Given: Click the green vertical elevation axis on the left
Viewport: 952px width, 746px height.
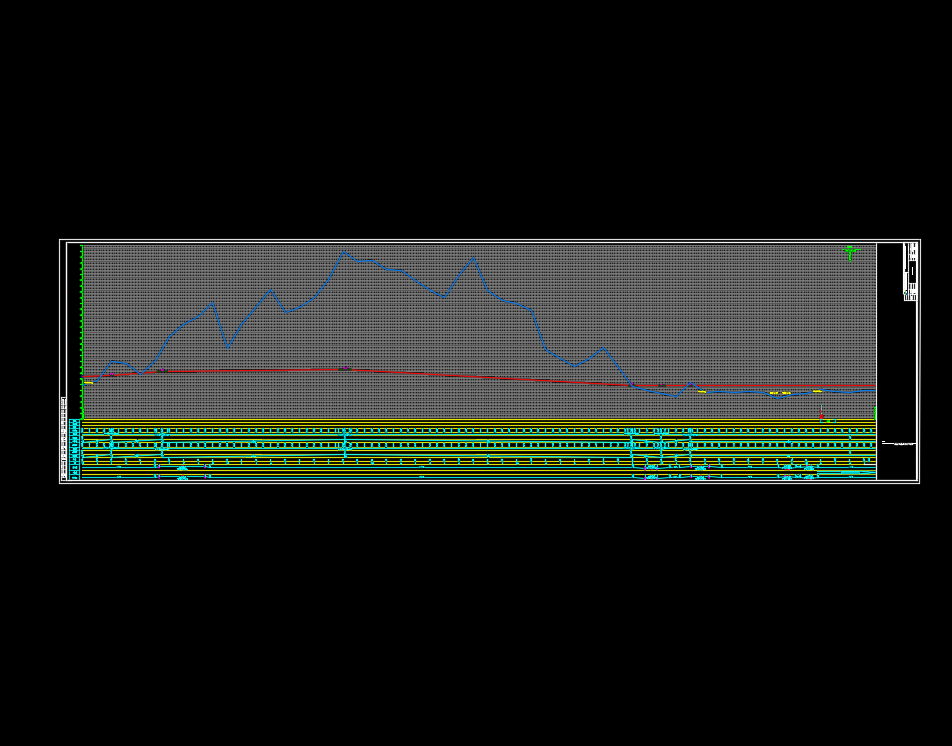Looking at the screenshot, I should pyautogui.click(x=82, y=330).
